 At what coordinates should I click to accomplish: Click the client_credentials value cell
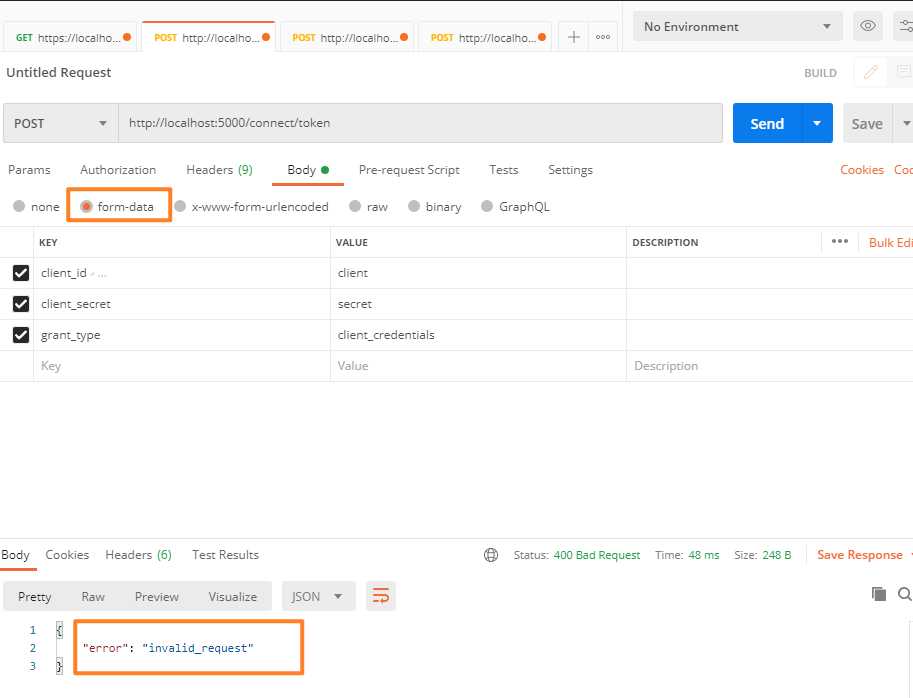pyautogui.click(x=478, y=335)
